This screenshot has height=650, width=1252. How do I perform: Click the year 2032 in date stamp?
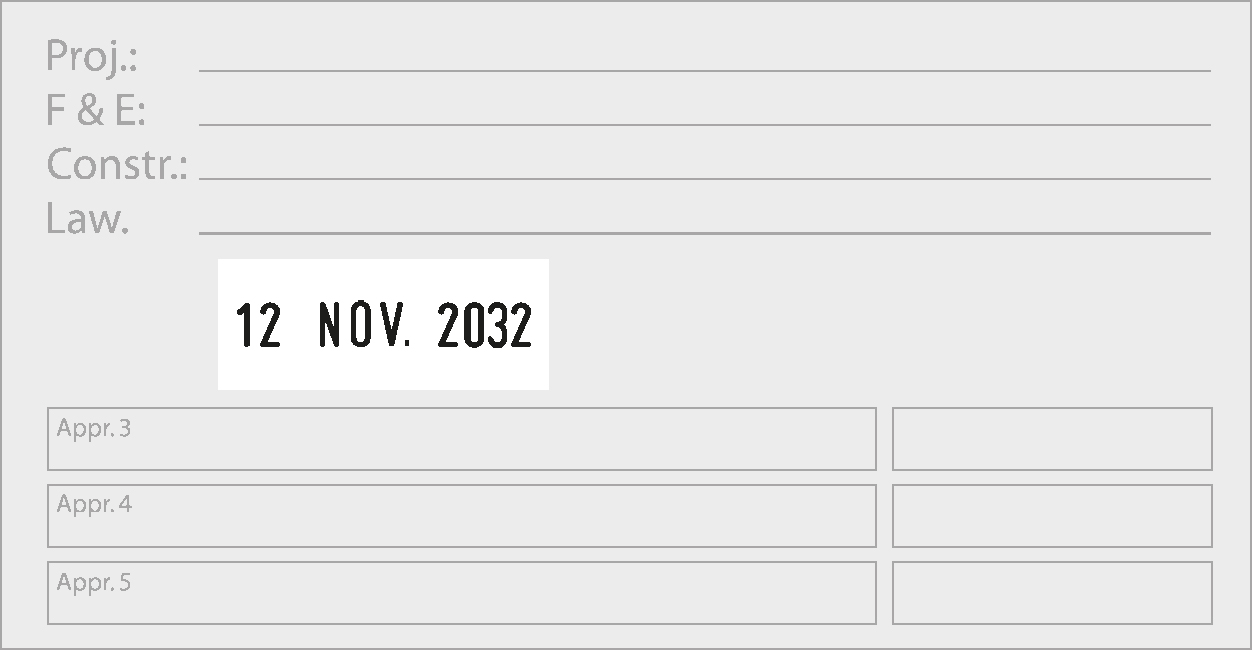click(485, 325)
